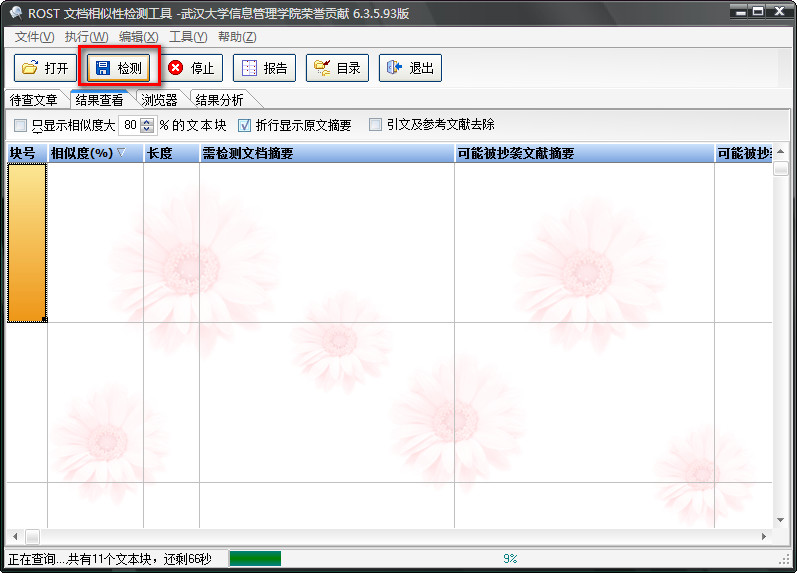Click the 目录 (Directory) toolbar button
This screenshot has width=797, height=573.
coord(338,68)
